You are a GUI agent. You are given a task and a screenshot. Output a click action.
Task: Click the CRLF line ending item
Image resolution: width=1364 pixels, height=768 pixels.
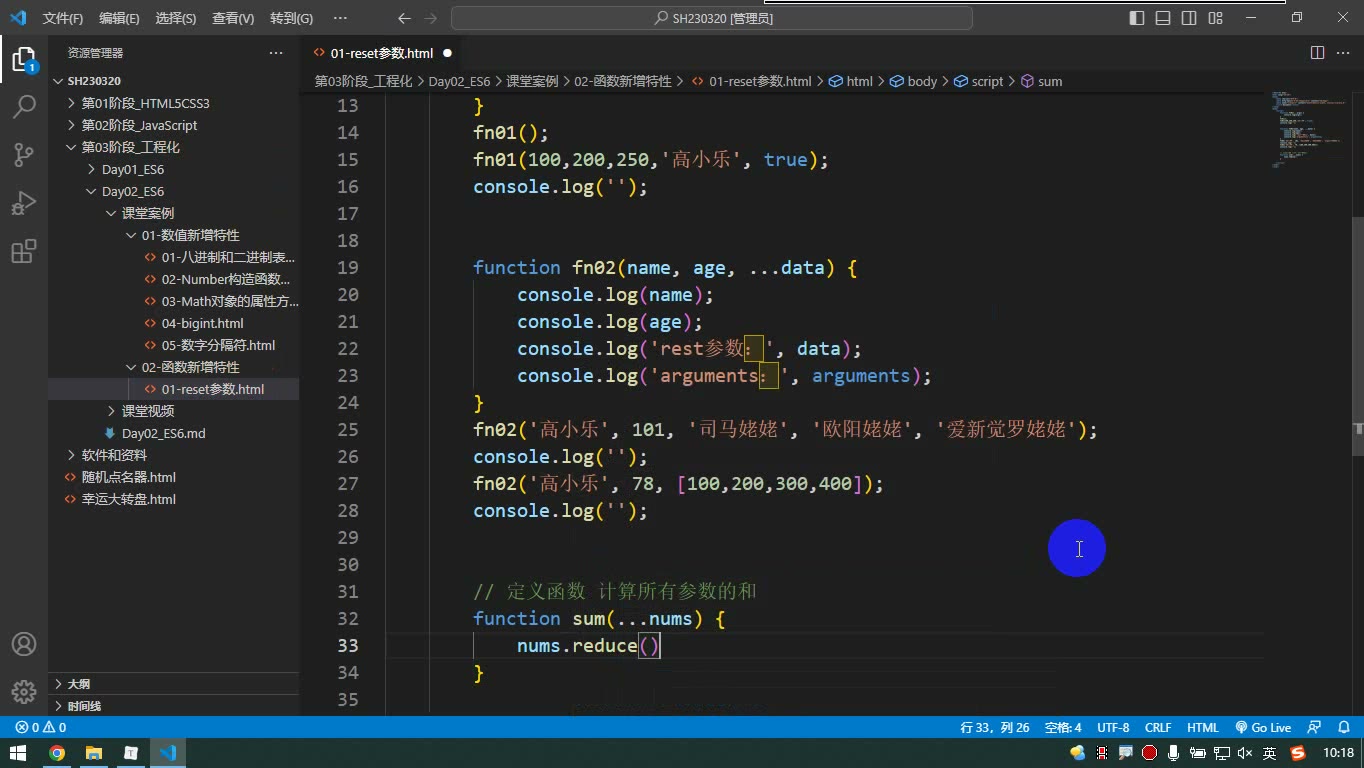click(1158, 728)
